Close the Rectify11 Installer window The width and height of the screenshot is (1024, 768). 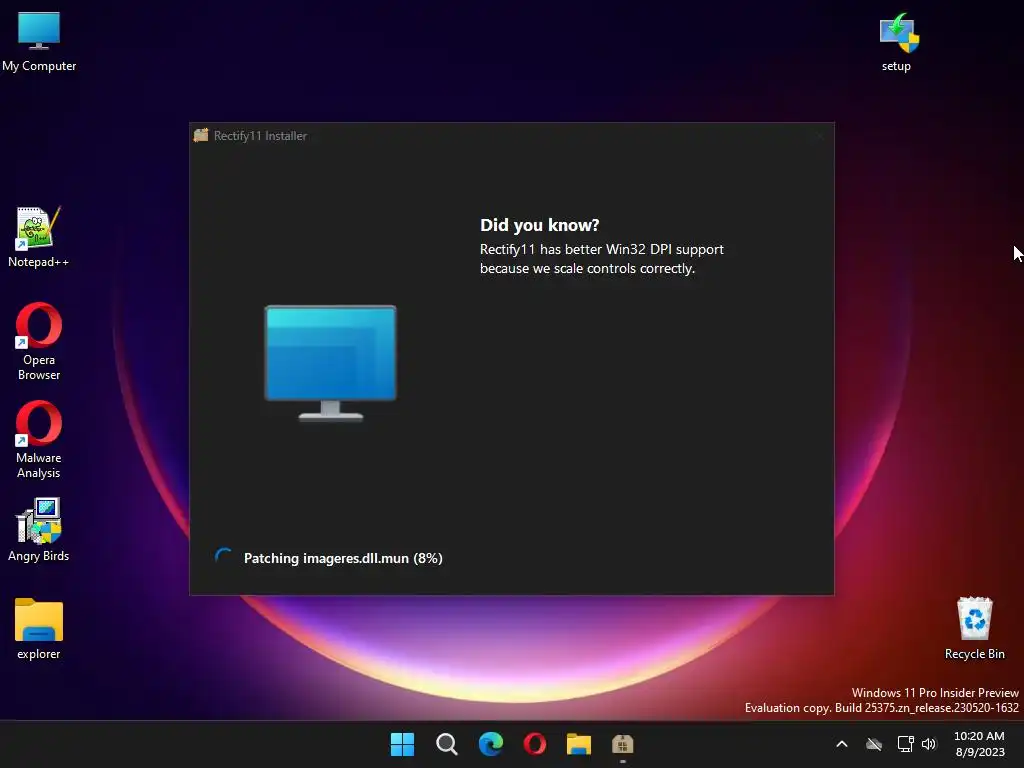[x=819, y=136]
